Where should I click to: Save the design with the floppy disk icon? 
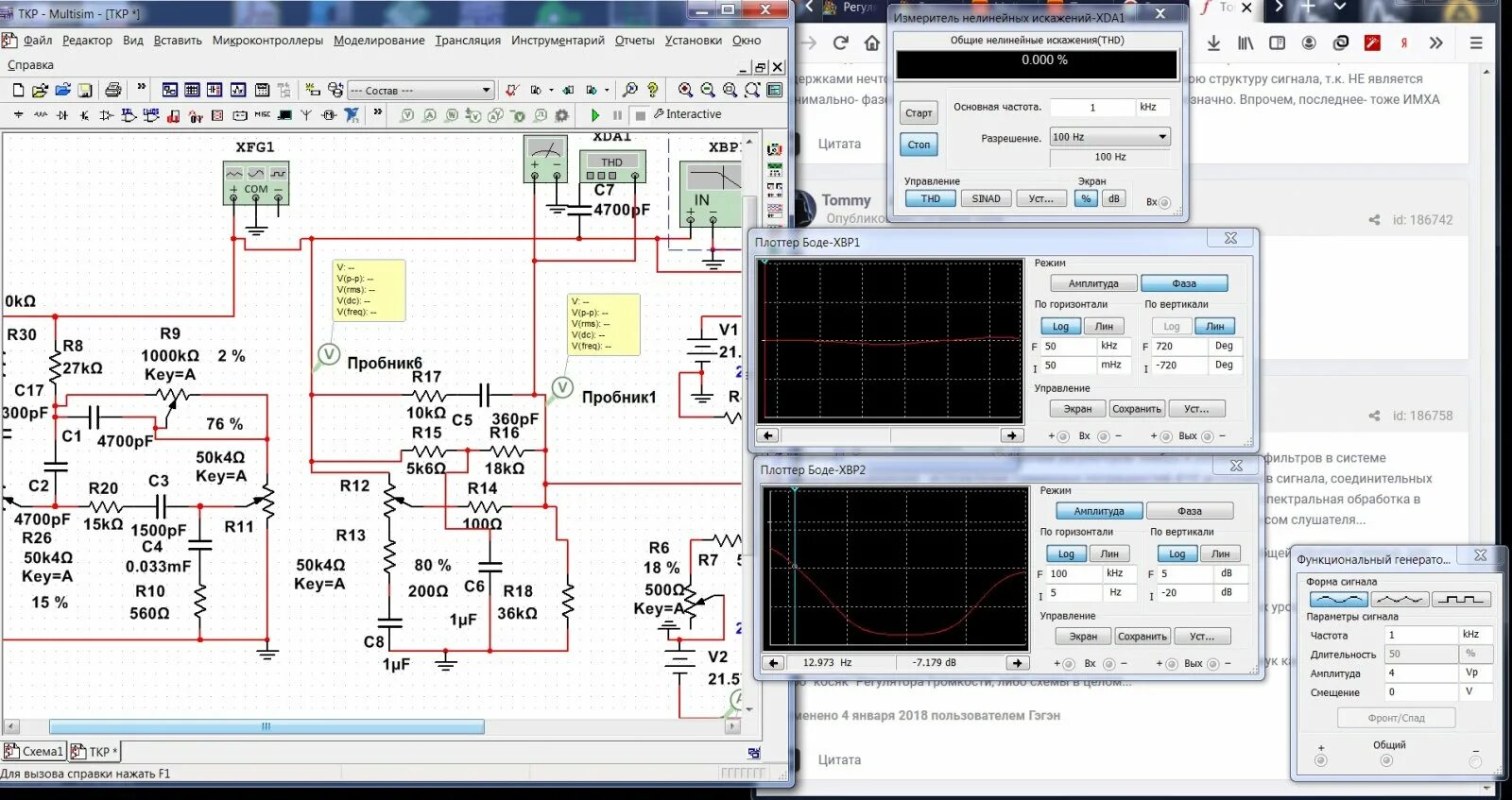click(85, 90)
